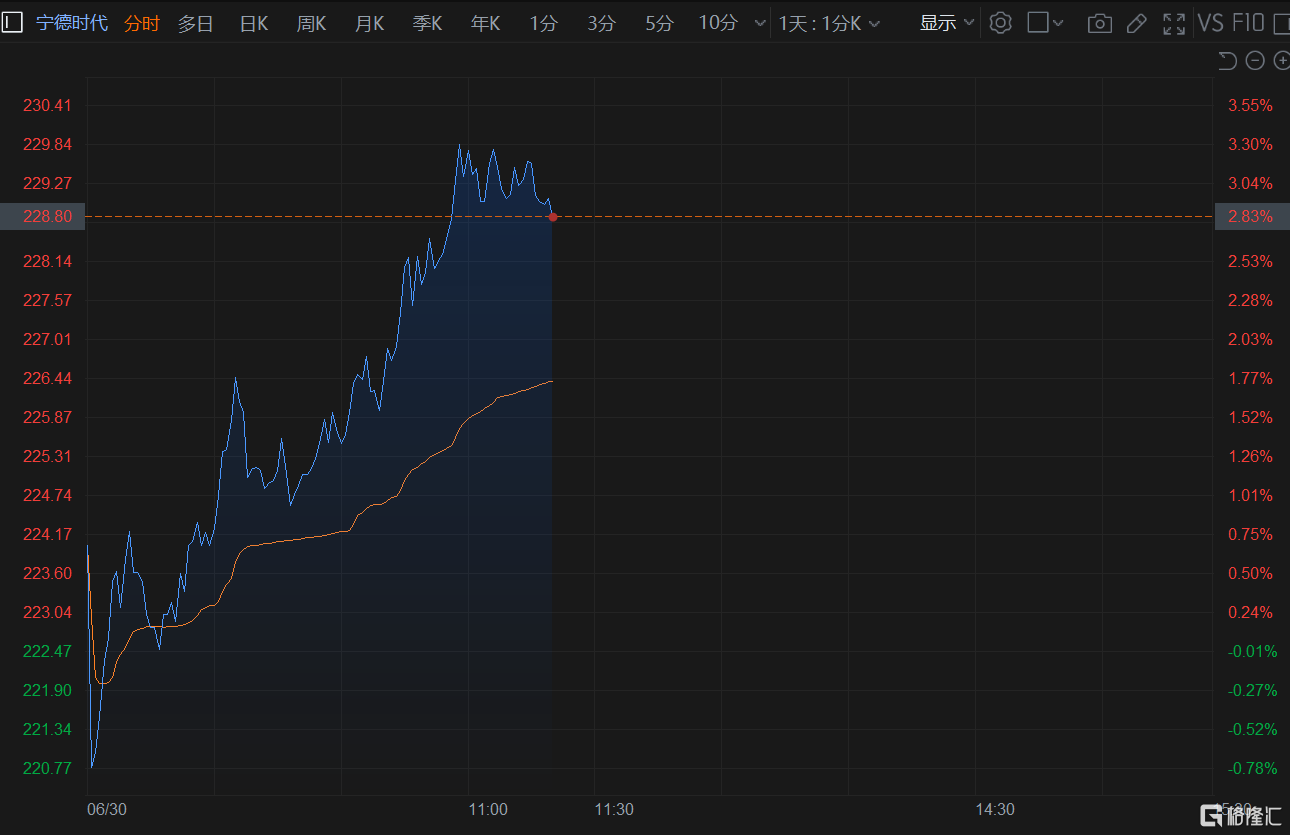
Task: Click the highlighted 2.83% change label
Action: click(1251, 216)
